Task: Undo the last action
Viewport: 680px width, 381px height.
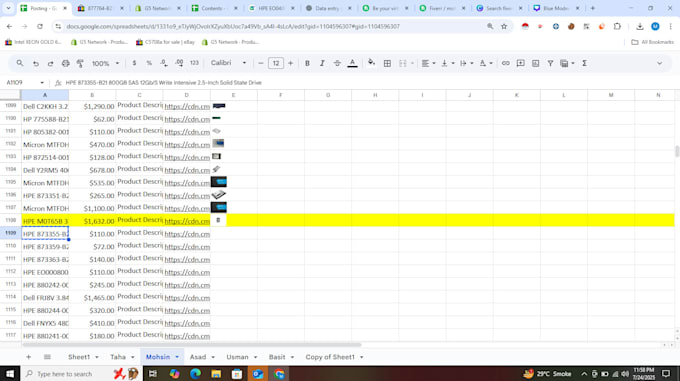Action: (36, 63)
